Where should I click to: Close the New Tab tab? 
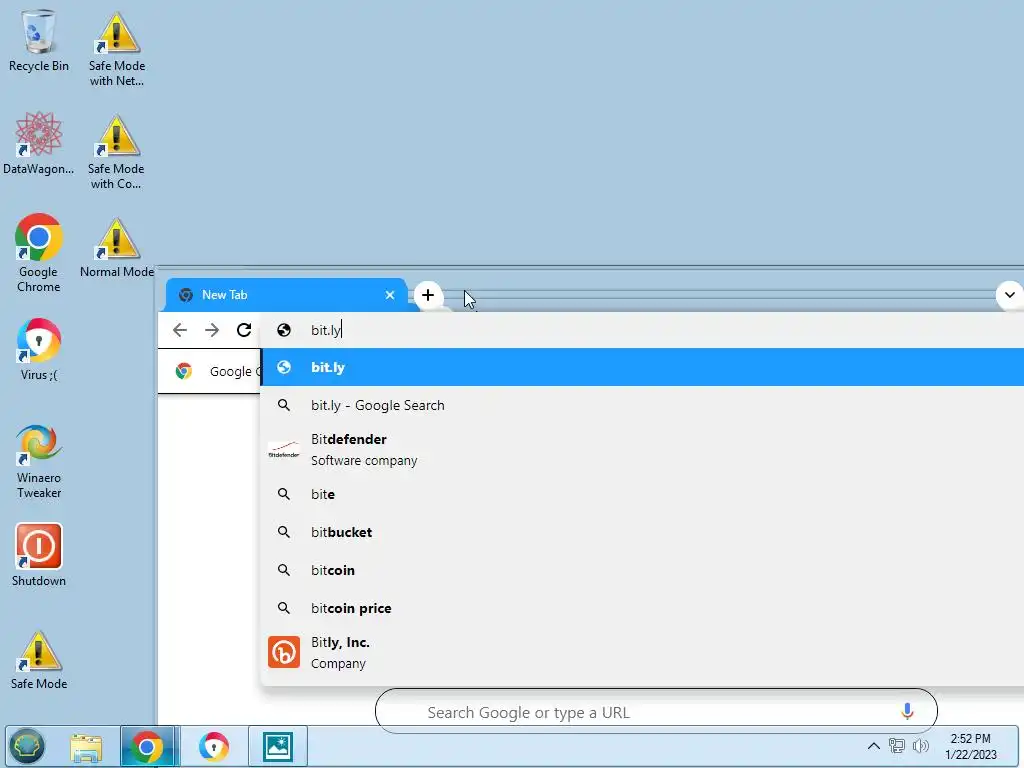[390, 295]
